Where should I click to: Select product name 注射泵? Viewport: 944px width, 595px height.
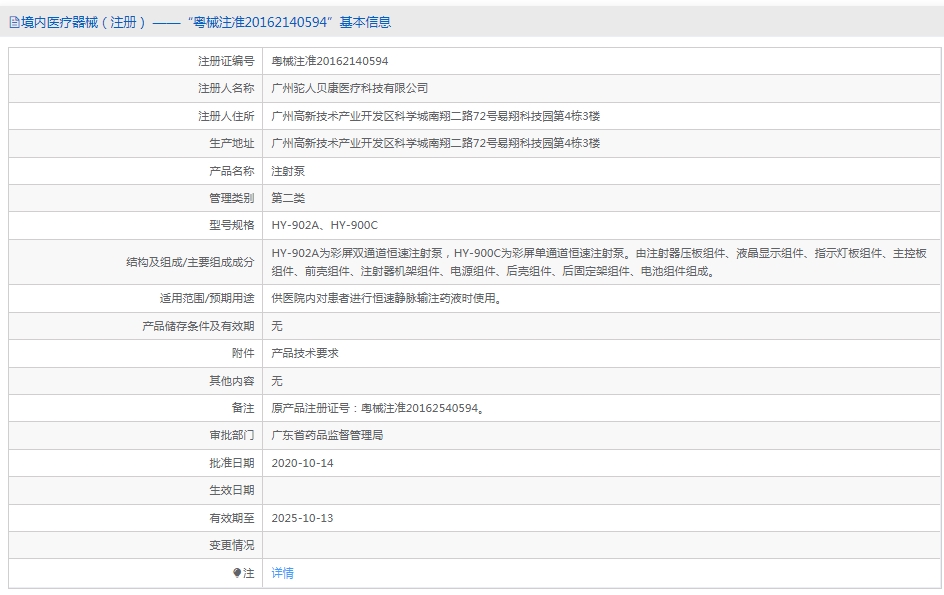(x=288, y=171)
